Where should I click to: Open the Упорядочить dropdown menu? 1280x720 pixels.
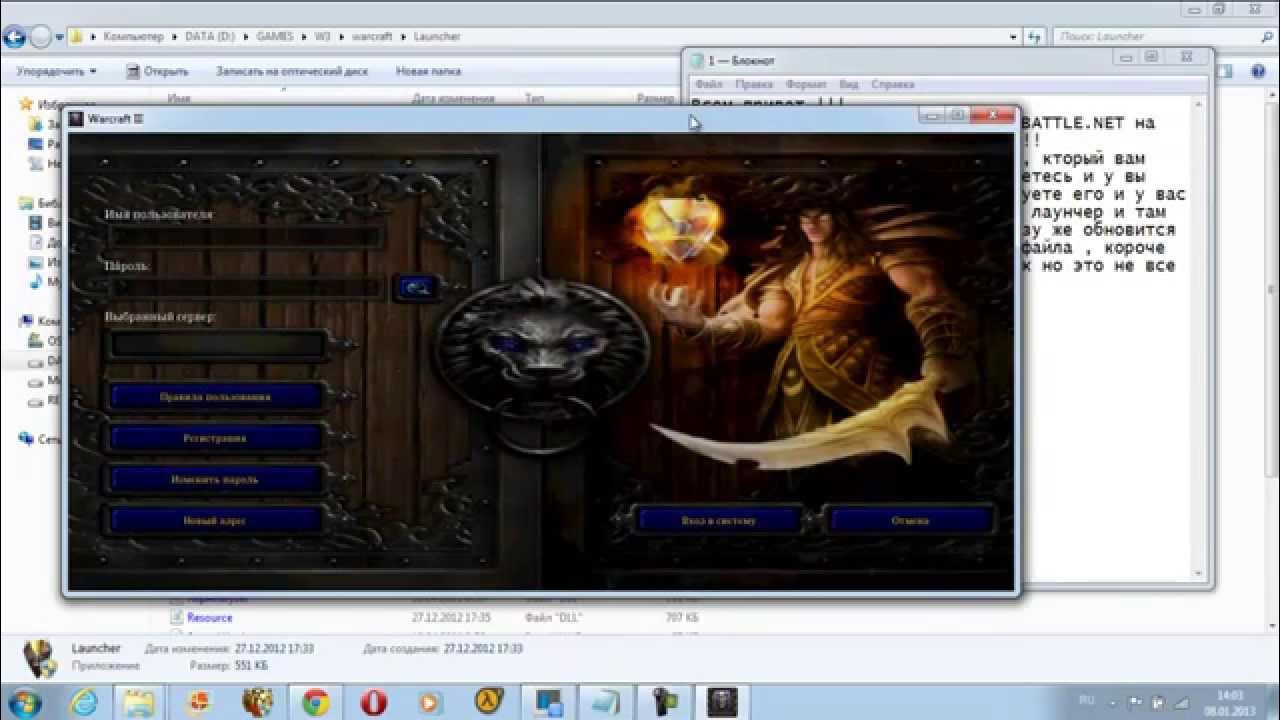[x=57, y=71]
